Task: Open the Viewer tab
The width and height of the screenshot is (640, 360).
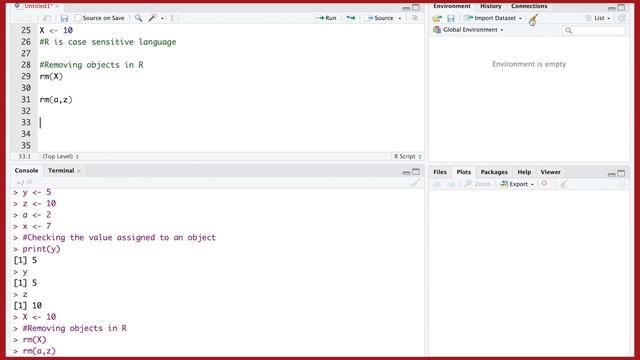Action: (x=551, y=172)
